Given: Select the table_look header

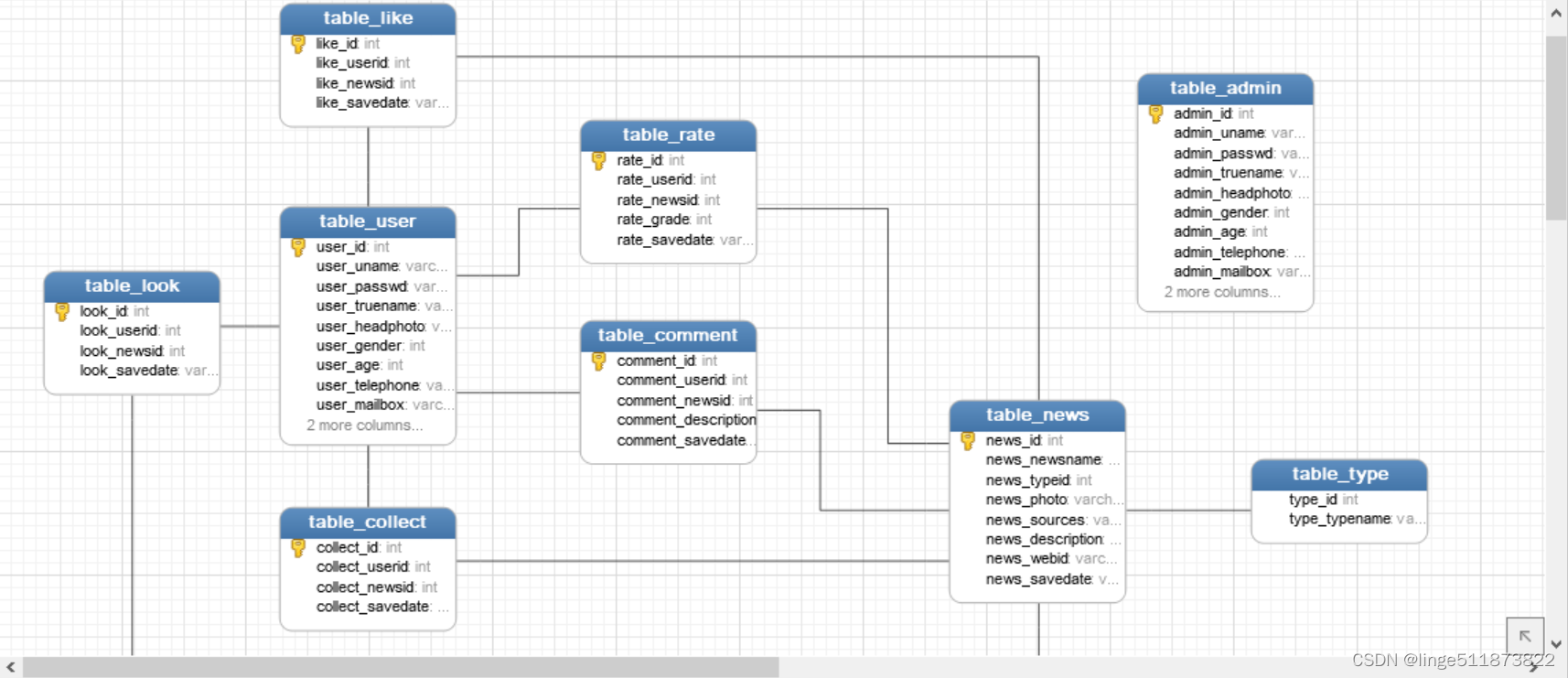Looking at the screenshot, I should pos(132,286).
